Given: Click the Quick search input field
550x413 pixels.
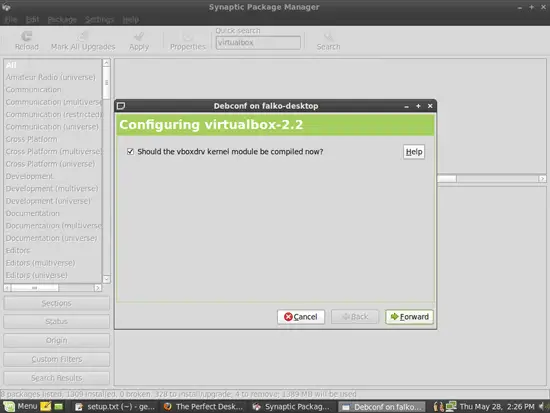Looking at the screenshot, I should point(258,42).
